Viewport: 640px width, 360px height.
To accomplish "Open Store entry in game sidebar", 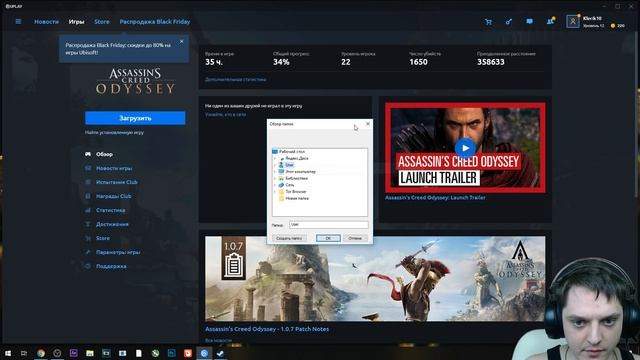I will pyautogui.click(x=103, y=238).
